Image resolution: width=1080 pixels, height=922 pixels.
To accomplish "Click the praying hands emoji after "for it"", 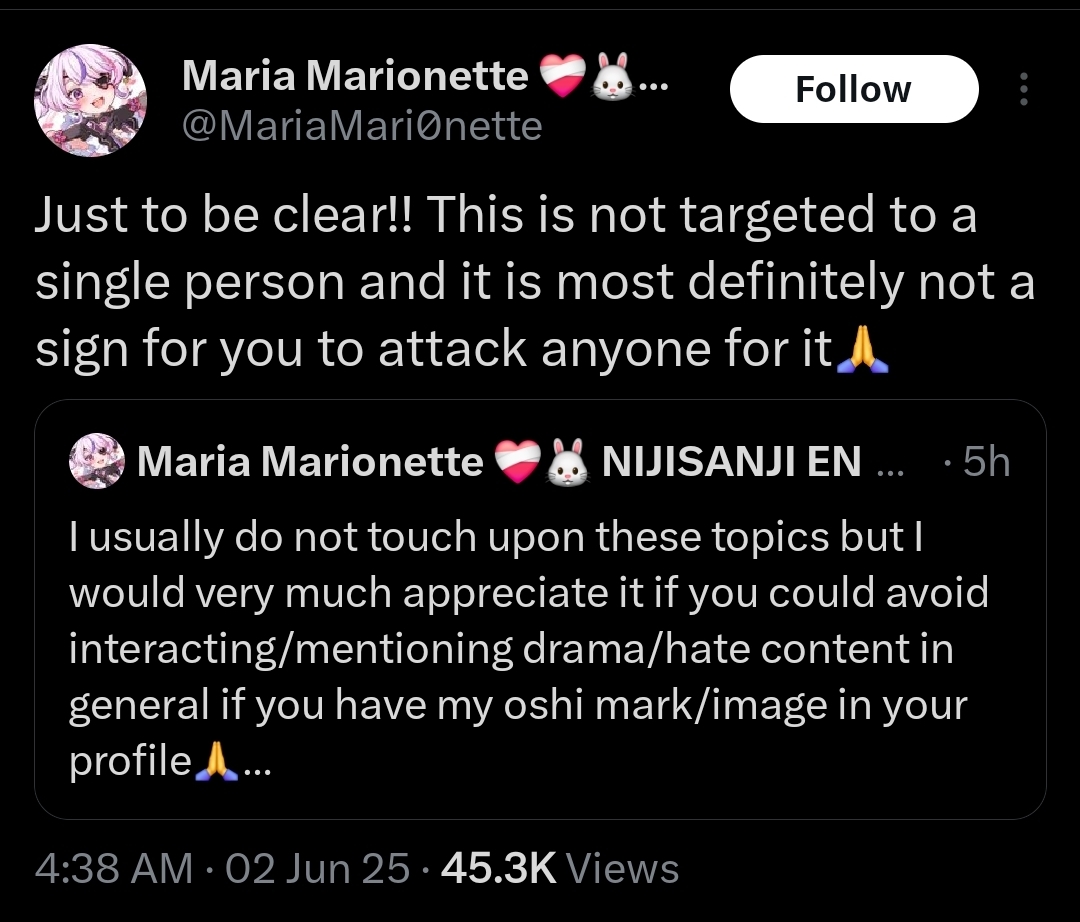I will (x=861, y=349).
